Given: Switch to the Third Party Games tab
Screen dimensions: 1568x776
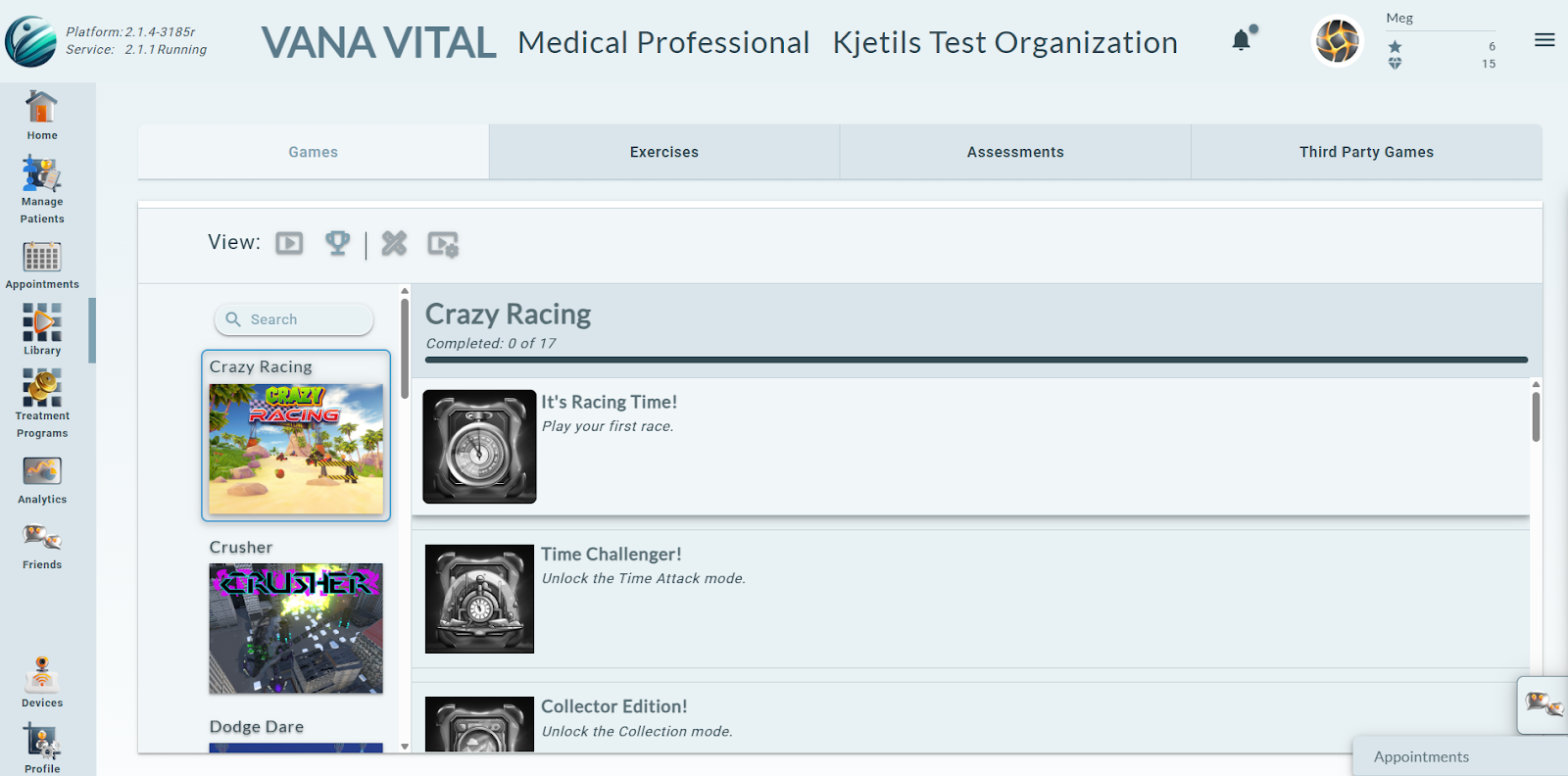Looking at the screenshot, I should pyautogui.click(x=1366, y=152).
